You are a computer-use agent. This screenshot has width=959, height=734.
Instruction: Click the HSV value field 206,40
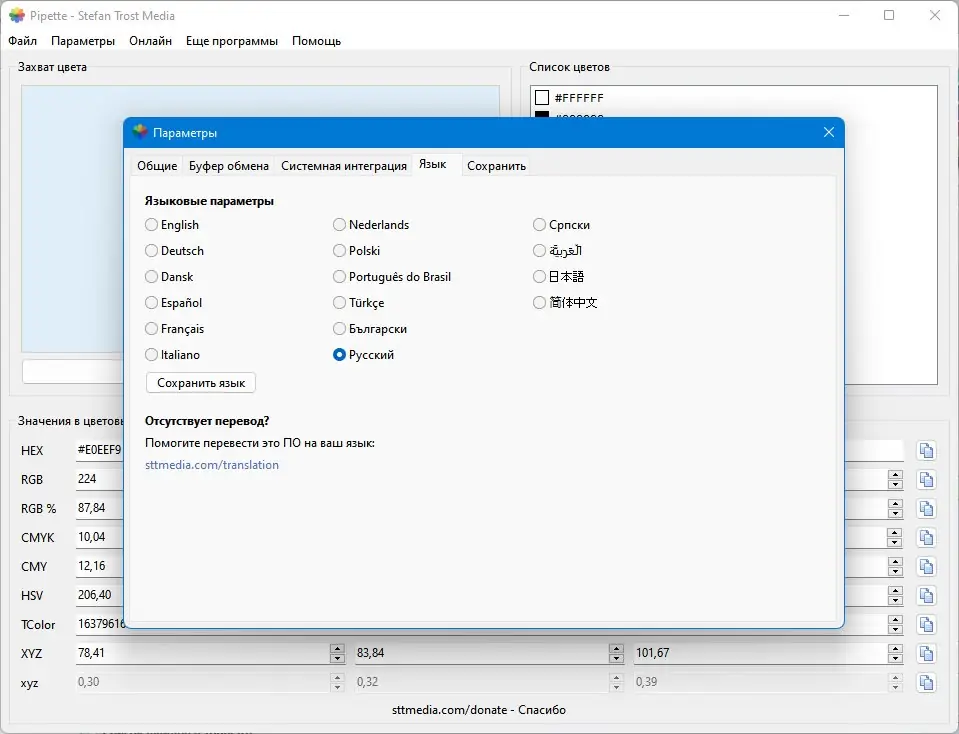click(100, 595)
